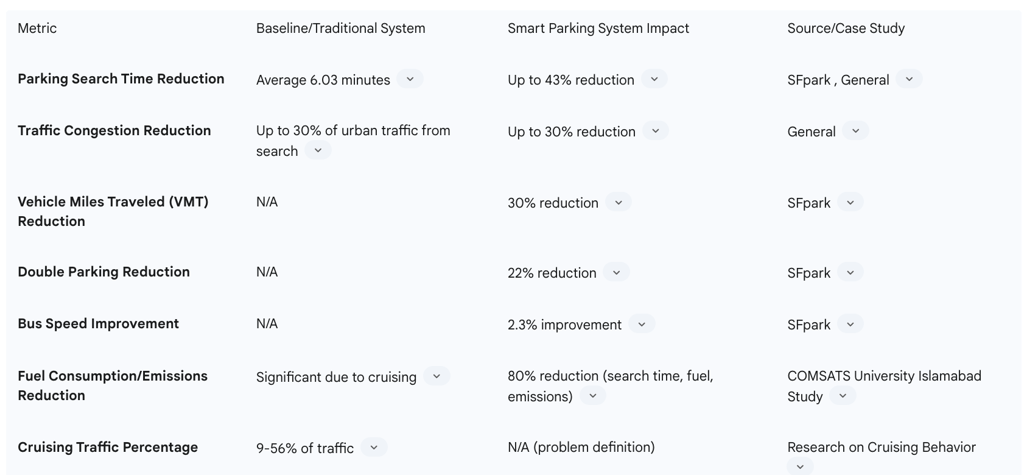The image size is (1024, 475).
Task: Open chevron next to General source
Action: (x=855, y=131)
